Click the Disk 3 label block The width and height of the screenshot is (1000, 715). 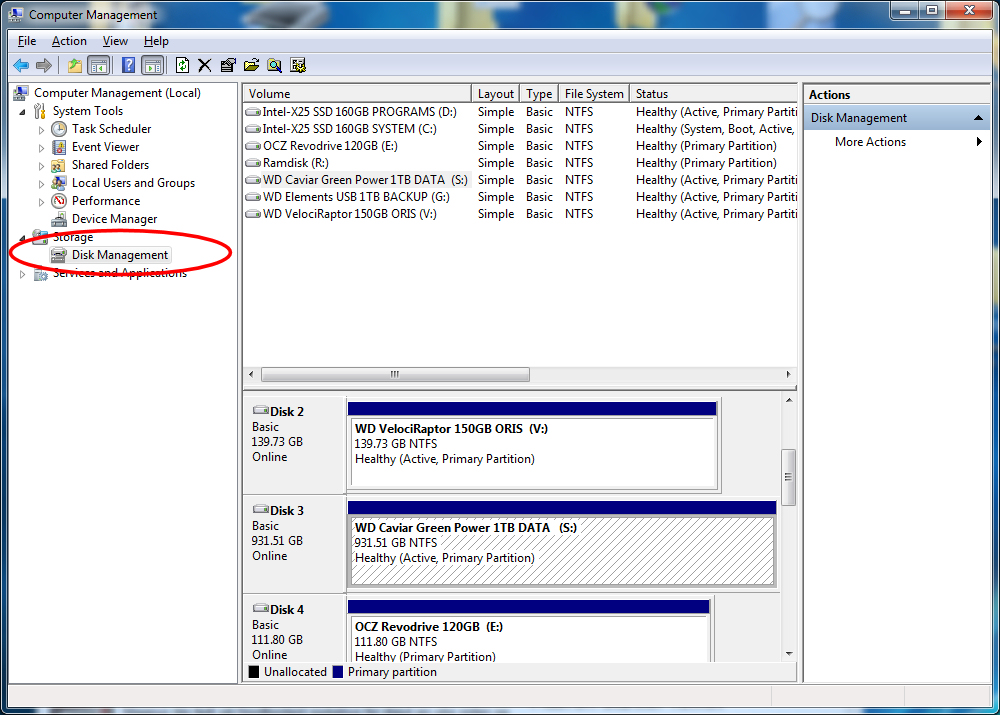tap(294, 544)
